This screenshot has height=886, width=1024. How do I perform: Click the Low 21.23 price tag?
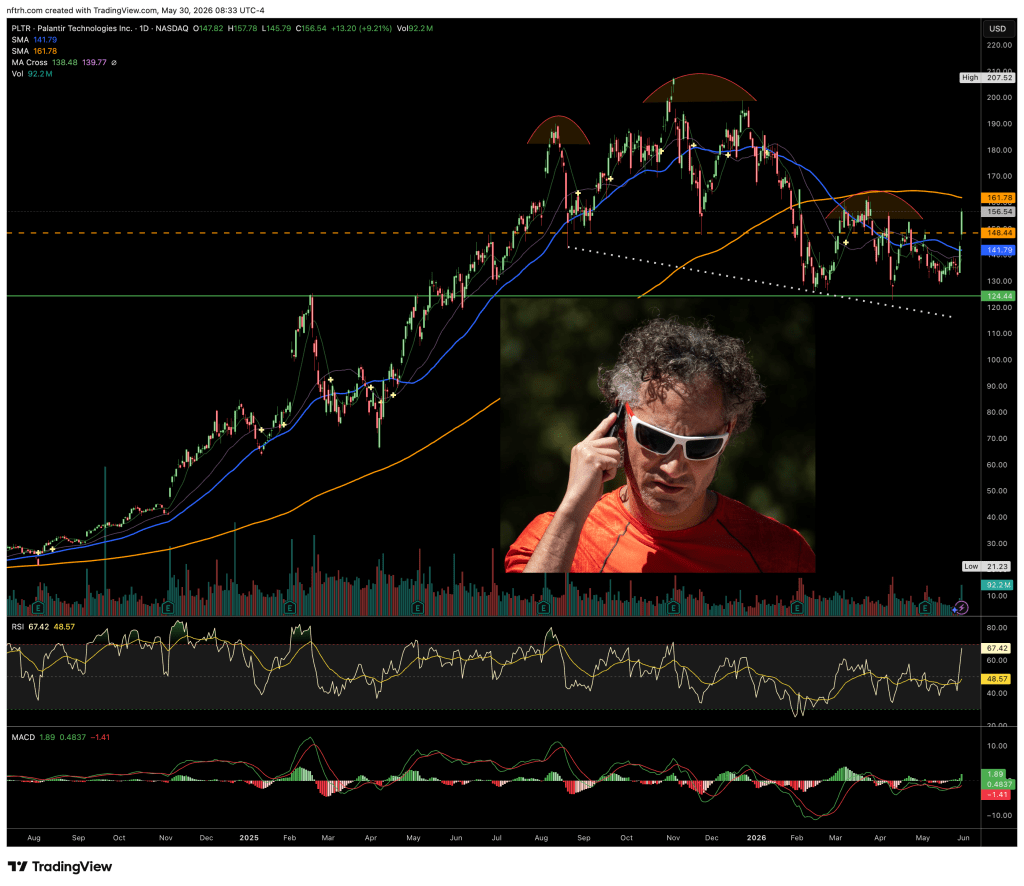pyautogui.click(x=987, y=566)
